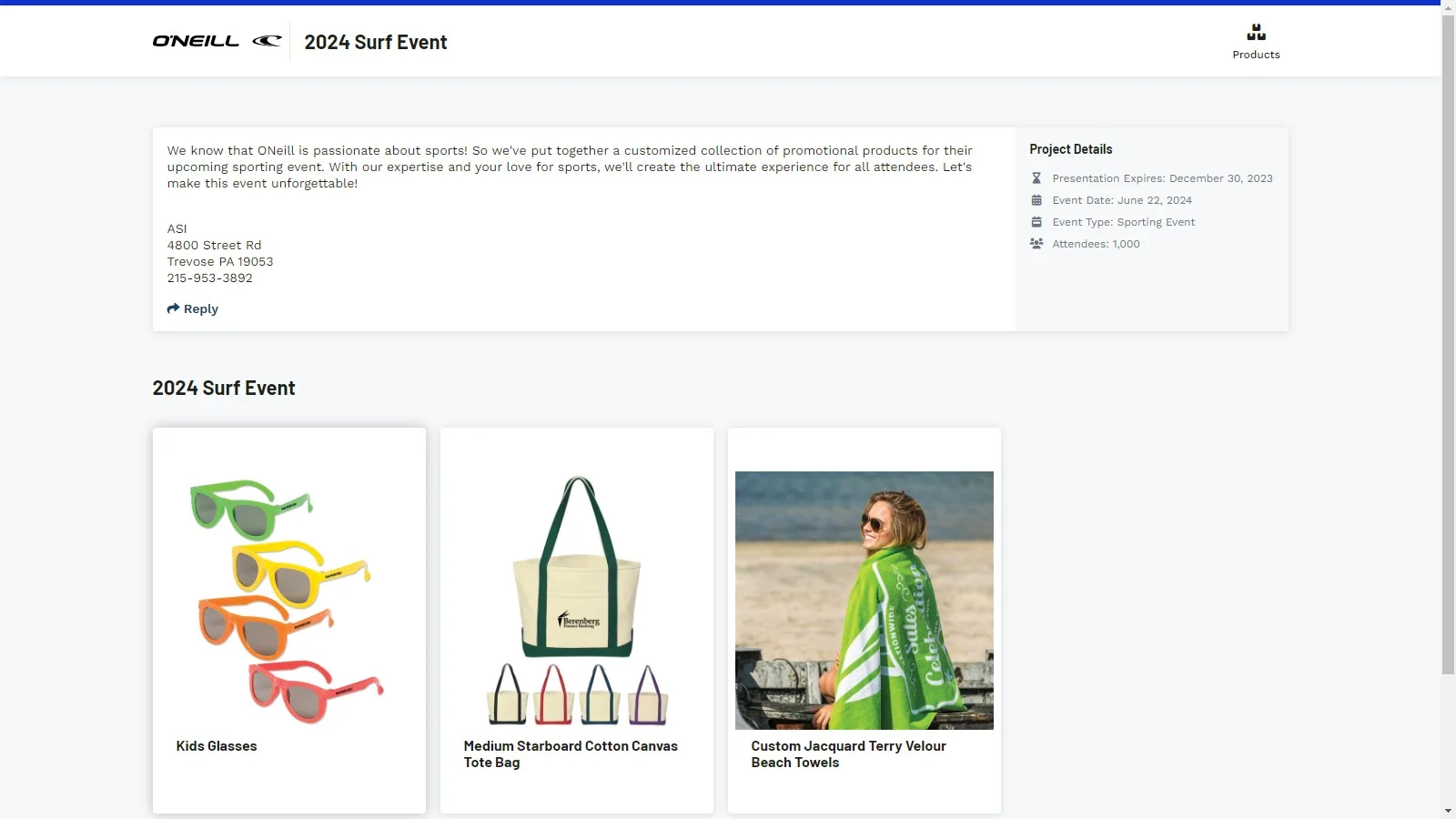The height and width of the screenshot is (819, 1456).
Task: Click the Reply arrow icon
Action: tap(173, 308)
